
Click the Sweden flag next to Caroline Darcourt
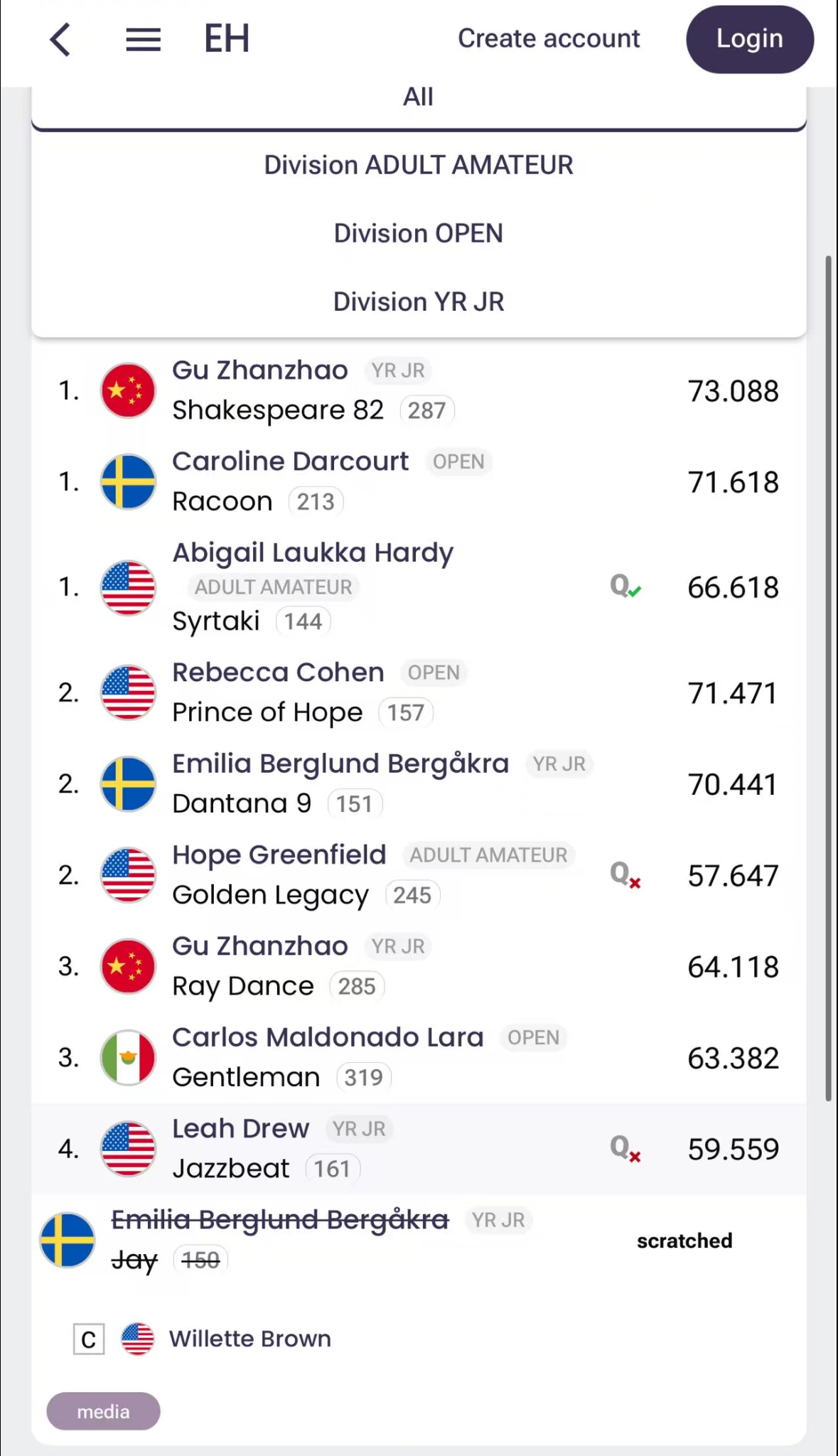click(x=128, y=481)
